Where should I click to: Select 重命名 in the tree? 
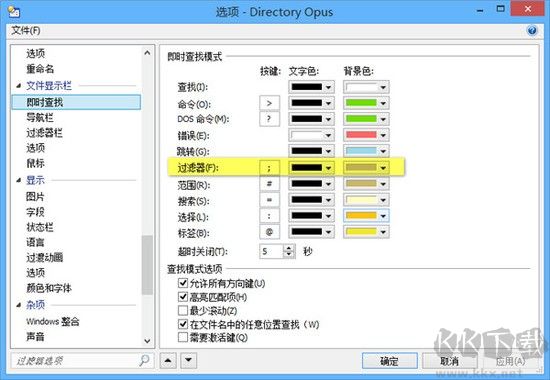pos(40,69)
